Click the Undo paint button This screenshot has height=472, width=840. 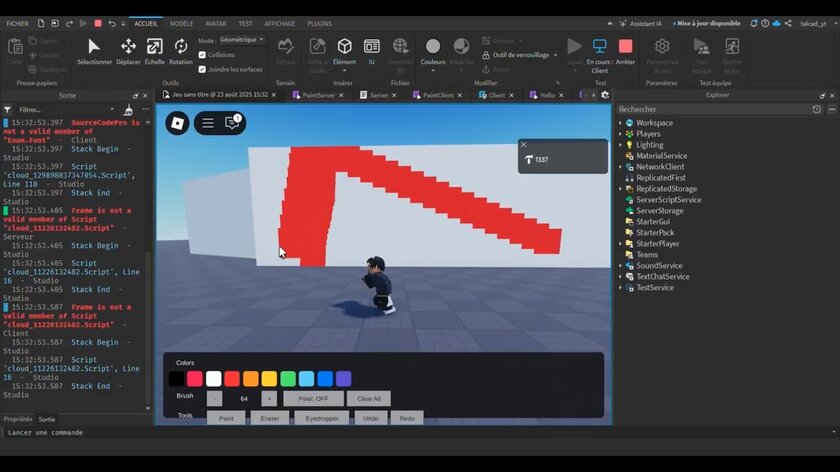pyautogui.click(x=371, y=418)
